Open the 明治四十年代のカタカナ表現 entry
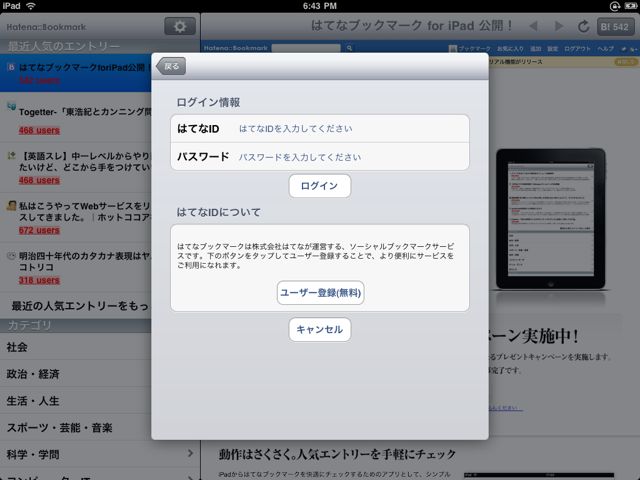This screenshot has height=480, width=640. tap(76, 267)
